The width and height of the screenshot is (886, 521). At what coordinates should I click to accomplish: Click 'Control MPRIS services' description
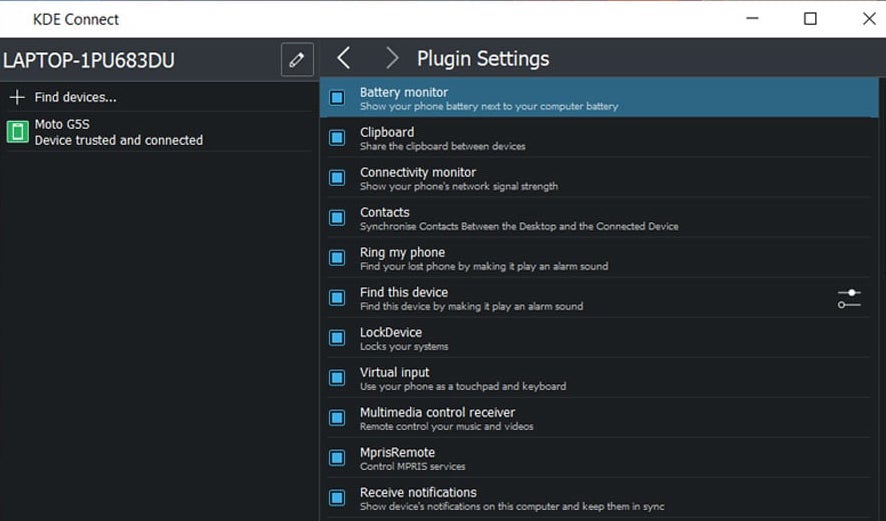coord(412,467)
